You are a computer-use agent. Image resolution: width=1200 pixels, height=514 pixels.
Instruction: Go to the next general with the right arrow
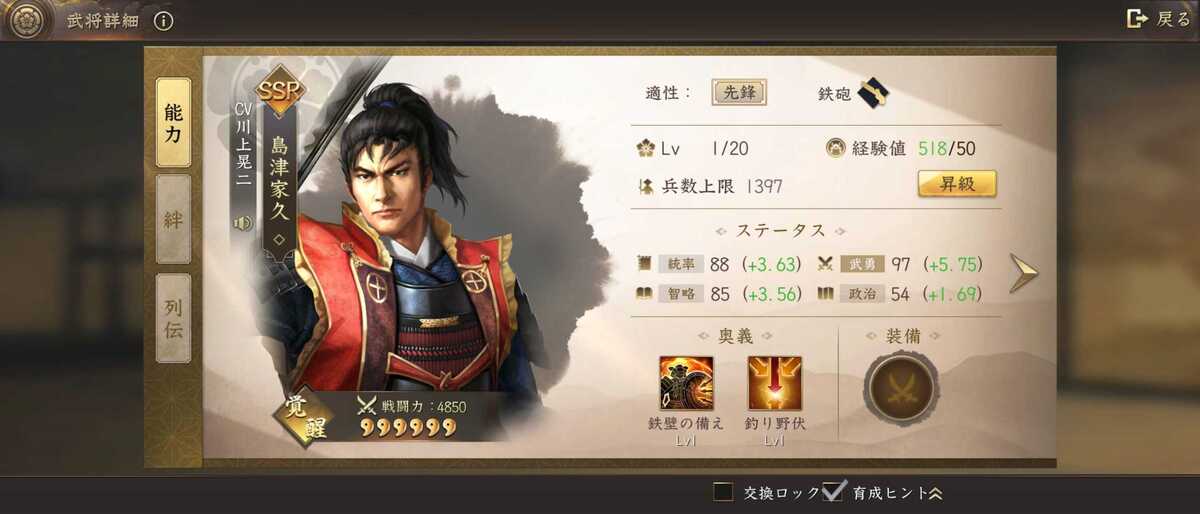tap(1023, 273)
